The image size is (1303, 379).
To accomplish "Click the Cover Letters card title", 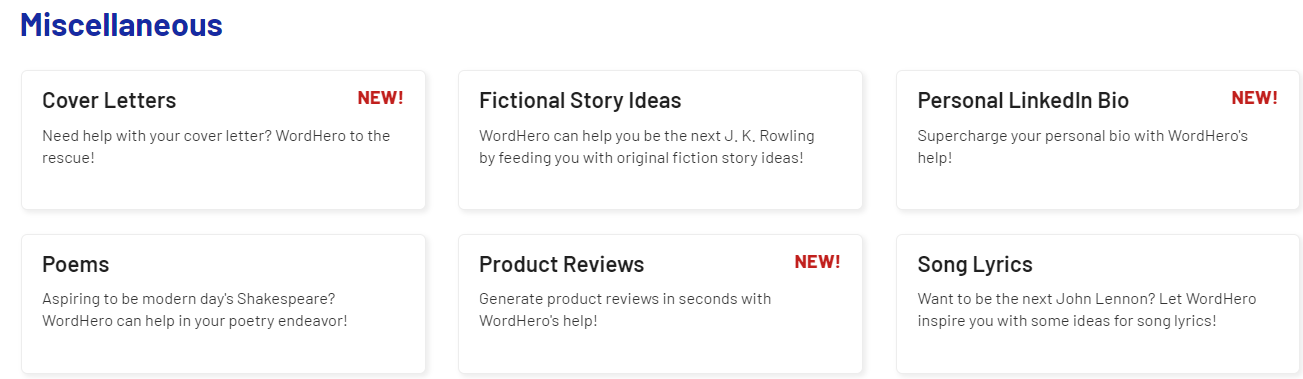I will pos(109,101).
